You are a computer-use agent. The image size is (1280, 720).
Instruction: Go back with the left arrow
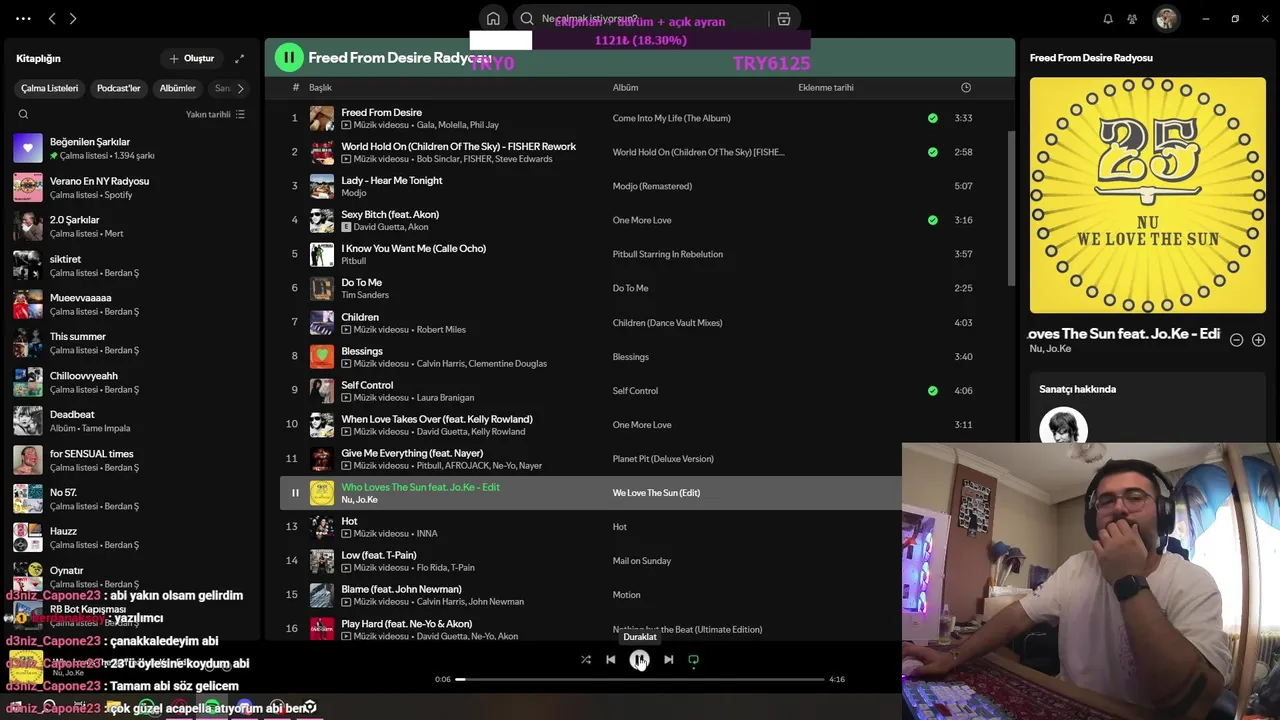(52, 18)
